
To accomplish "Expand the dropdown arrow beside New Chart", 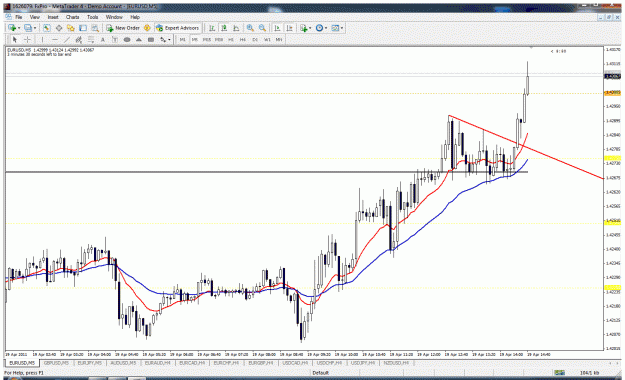I will [19, 28].
